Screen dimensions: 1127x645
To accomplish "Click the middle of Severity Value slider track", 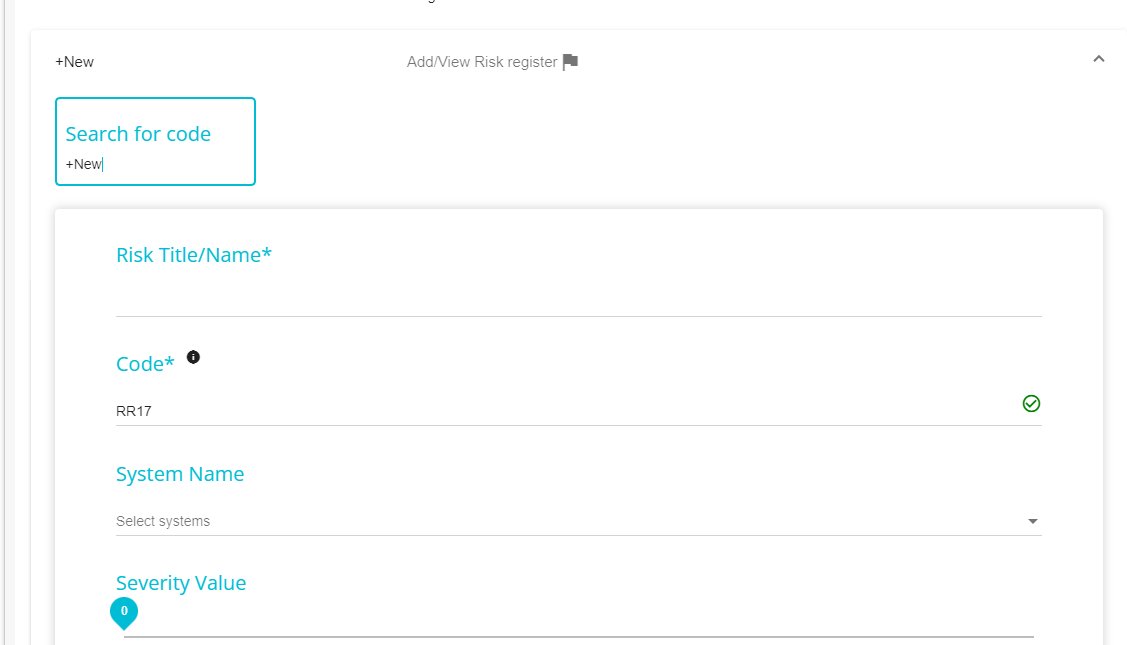I will tap(579, 636).
